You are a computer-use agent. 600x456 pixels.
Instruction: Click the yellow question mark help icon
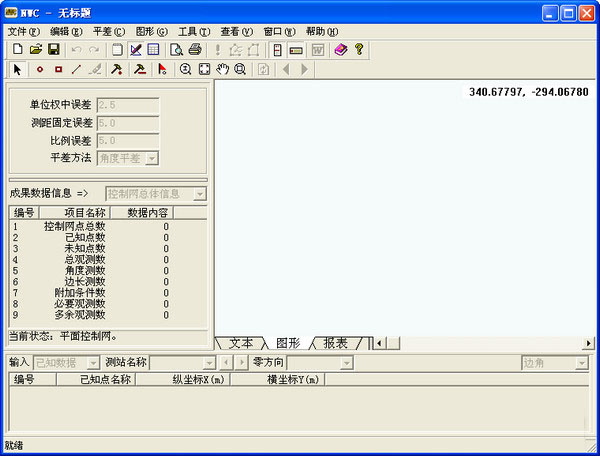[x=359, y=49]
